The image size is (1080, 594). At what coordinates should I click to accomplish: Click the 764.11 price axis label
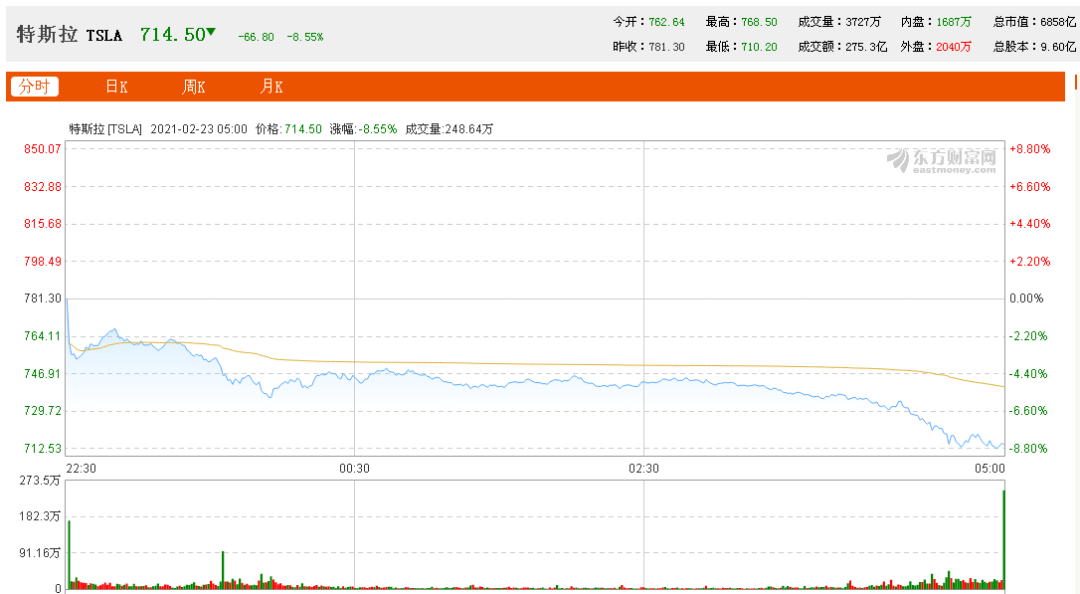tap(43, 336)
